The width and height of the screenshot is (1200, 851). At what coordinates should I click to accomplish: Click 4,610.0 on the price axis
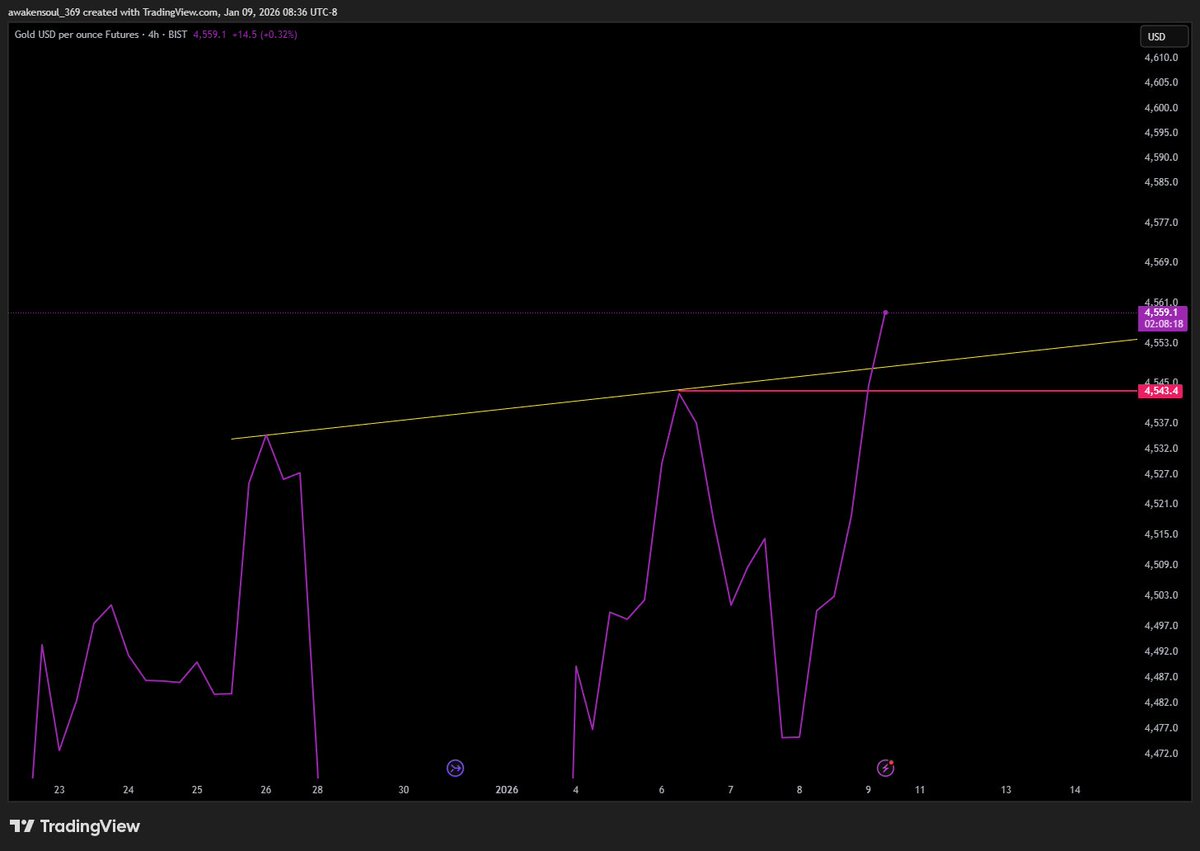tap(1163, 58)
